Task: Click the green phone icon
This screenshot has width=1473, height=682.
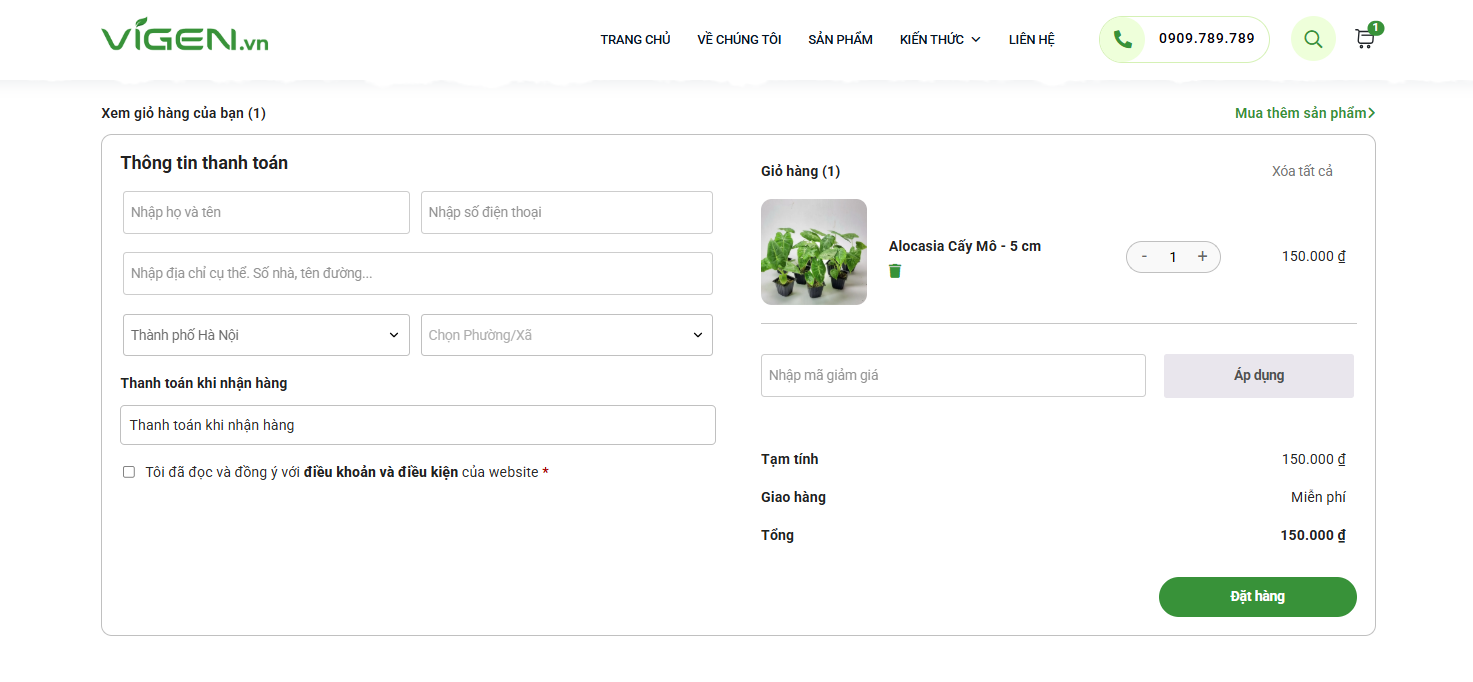Action: (1123, 39)
